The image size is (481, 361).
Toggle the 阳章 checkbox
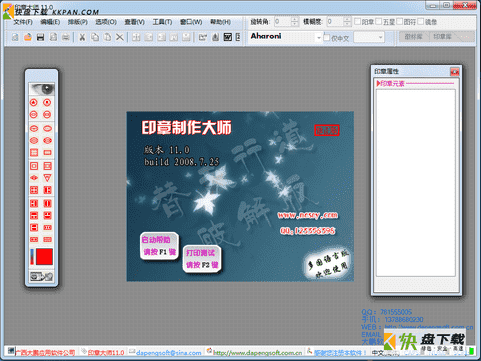pos(357,22)
